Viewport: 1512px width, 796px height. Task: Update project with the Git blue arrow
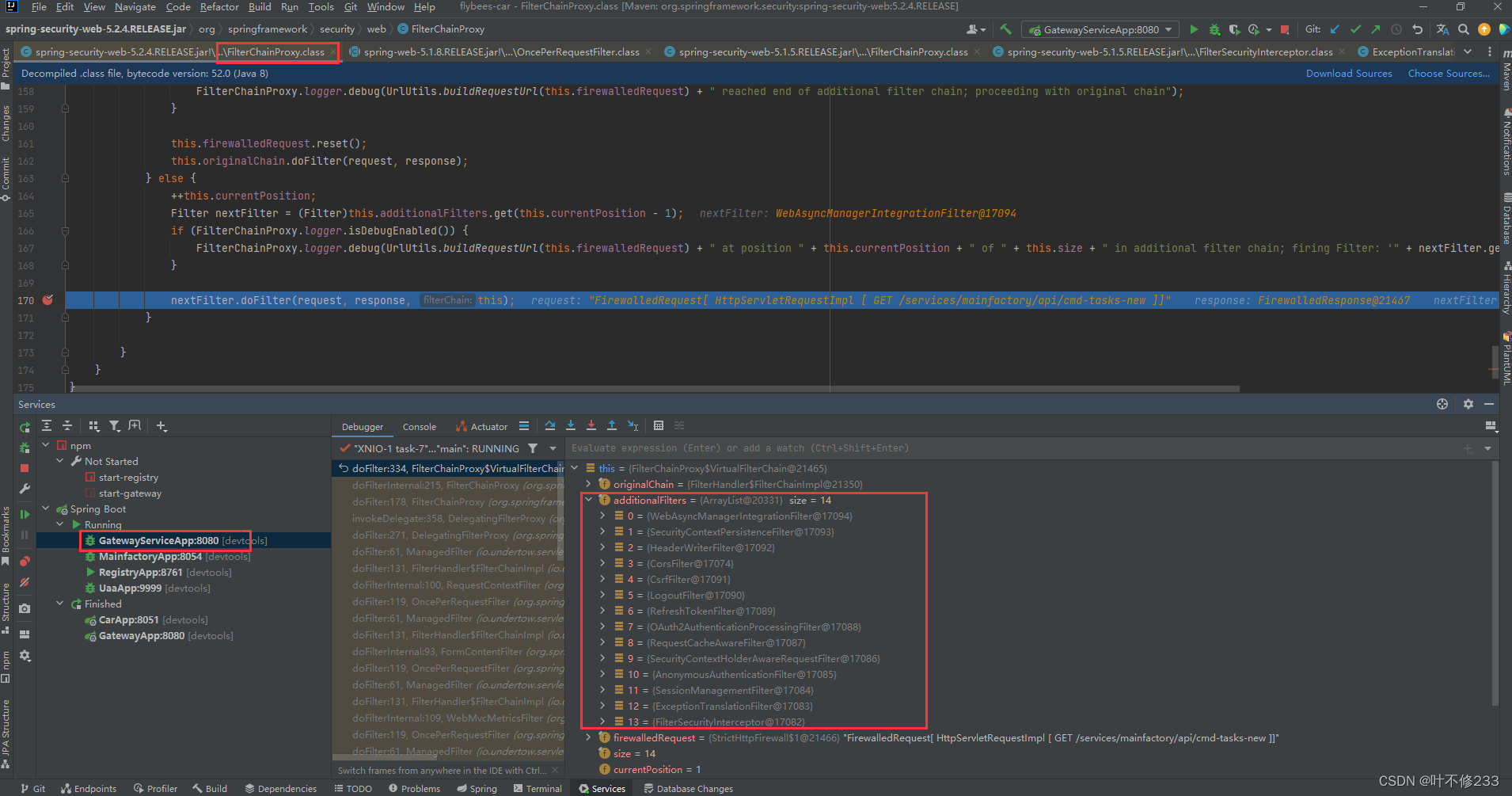point(1335,29)
